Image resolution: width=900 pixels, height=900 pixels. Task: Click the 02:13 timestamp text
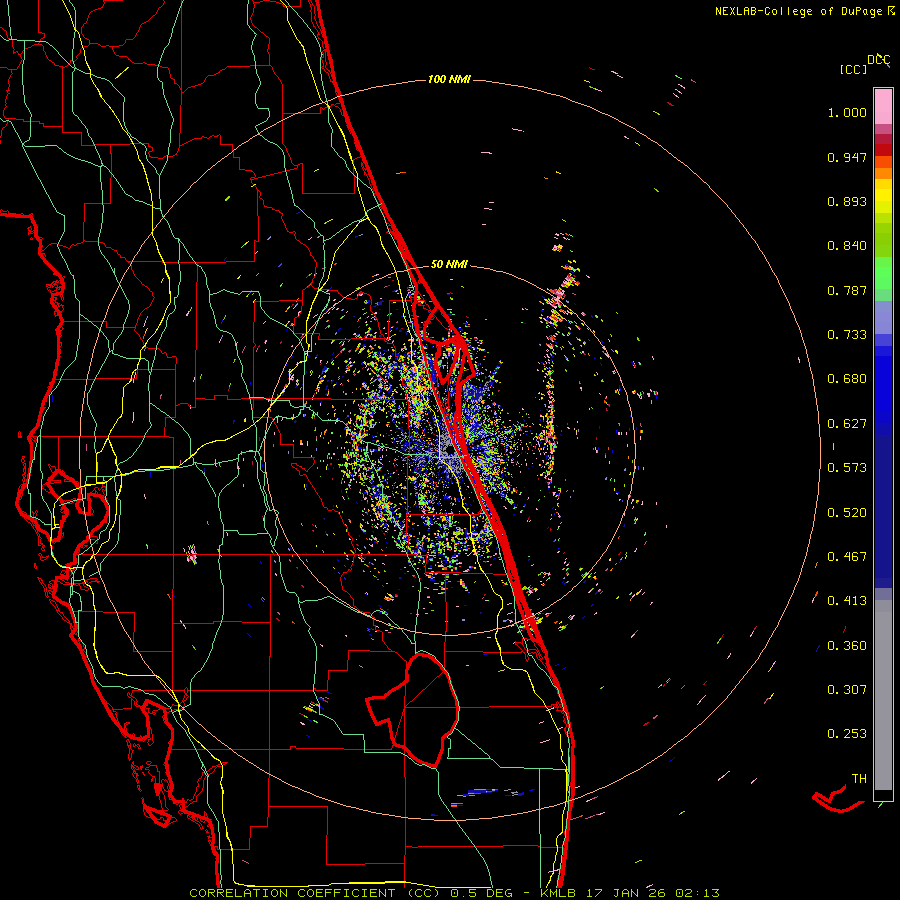(697, 893)
